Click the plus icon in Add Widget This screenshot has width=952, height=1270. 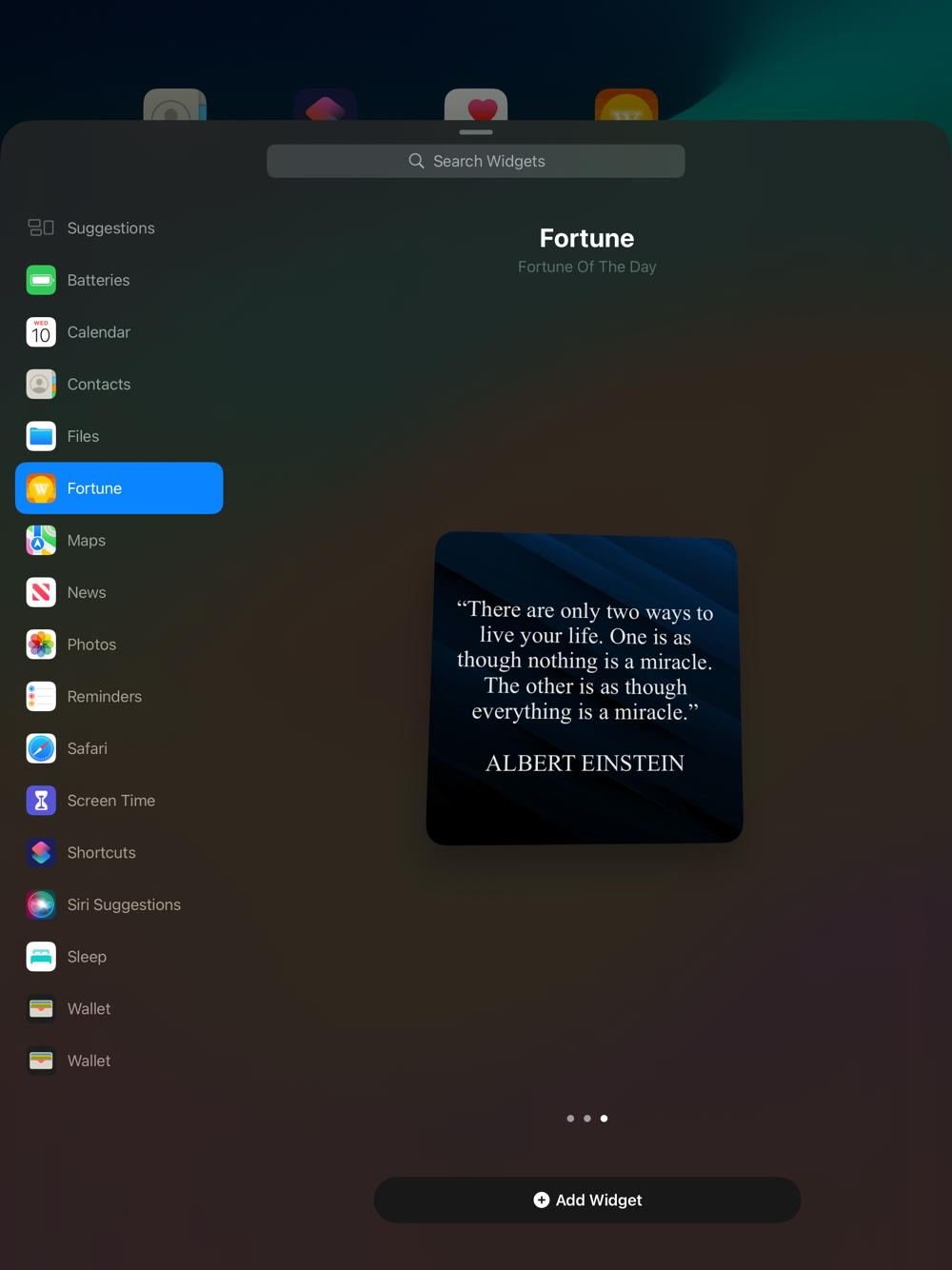(541, 1200)
